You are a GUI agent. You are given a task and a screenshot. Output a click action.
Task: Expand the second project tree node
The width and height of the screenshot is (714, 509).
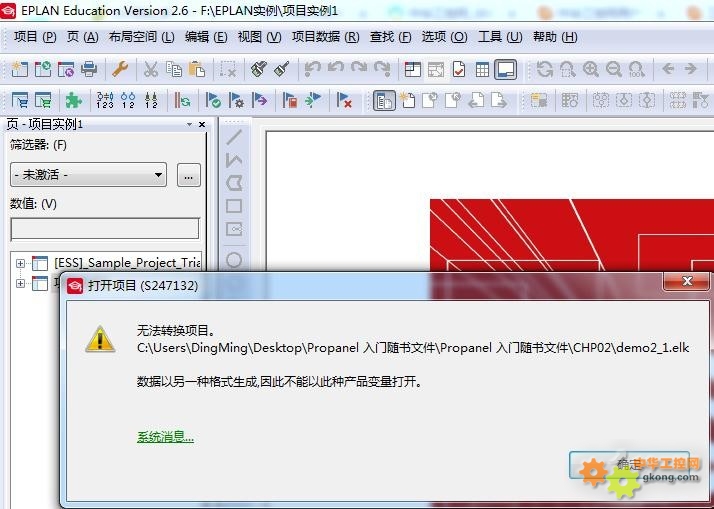[x=20, y=284]
